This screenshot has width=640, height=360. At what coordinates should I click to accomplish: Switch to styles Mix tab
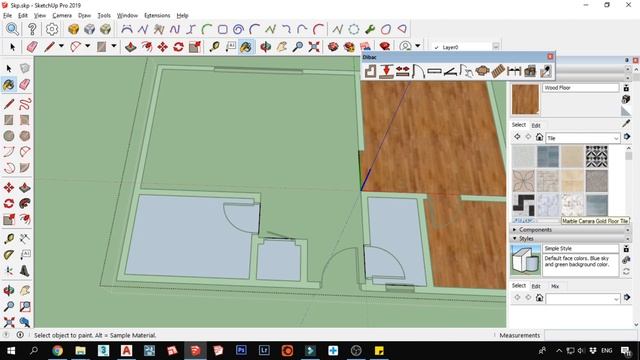tap(555, 286)
